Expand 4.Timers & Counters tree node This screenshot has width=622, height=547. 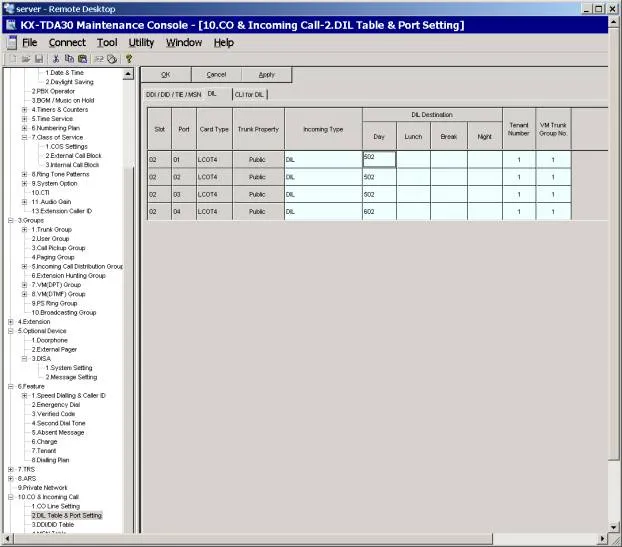24,109
